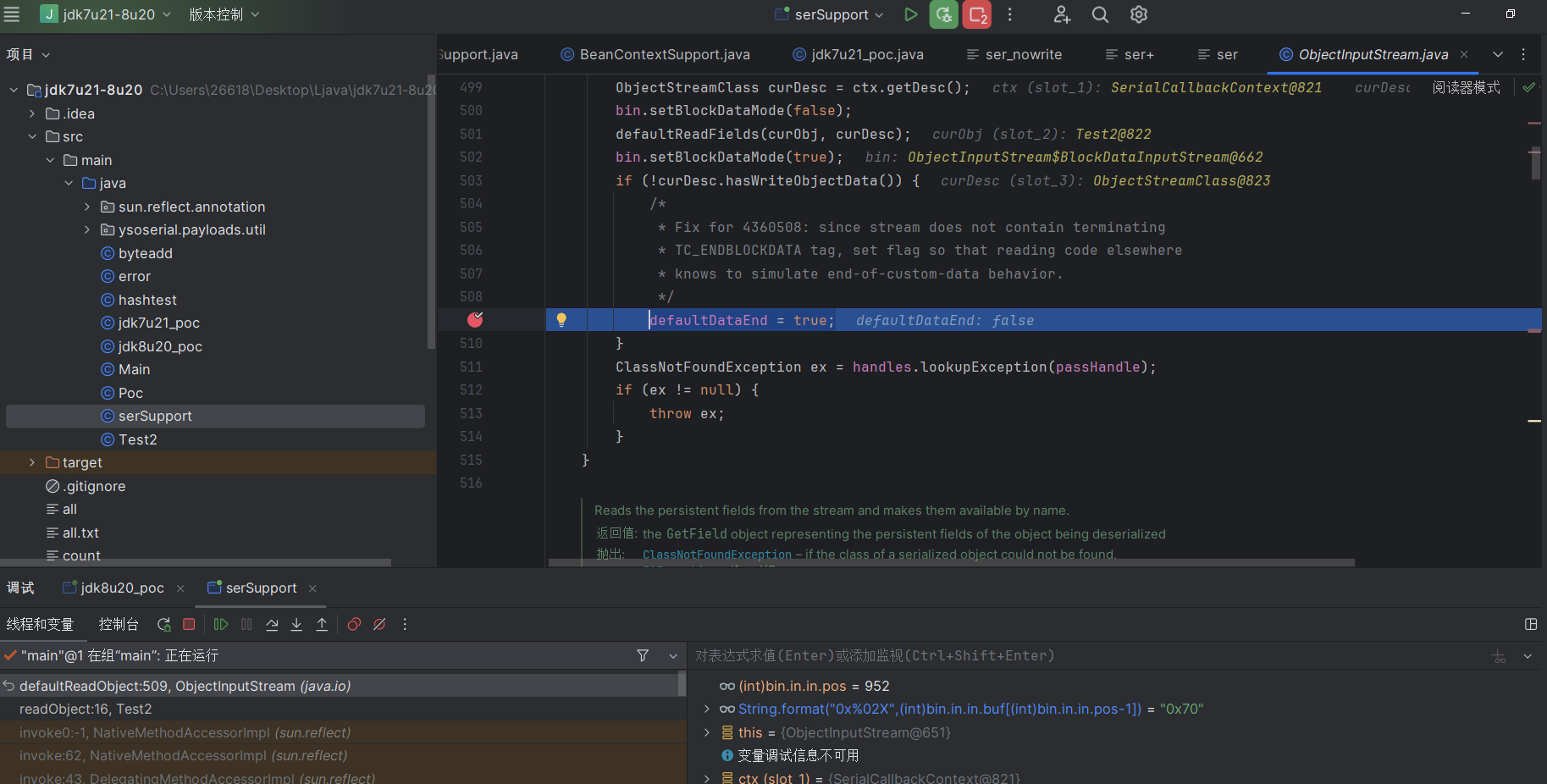The height and width of the screenshot is (784, 1547).
Task: Select invoke:62 NativeMethodAccessorImpl frame
Action: tap(183, 755)
